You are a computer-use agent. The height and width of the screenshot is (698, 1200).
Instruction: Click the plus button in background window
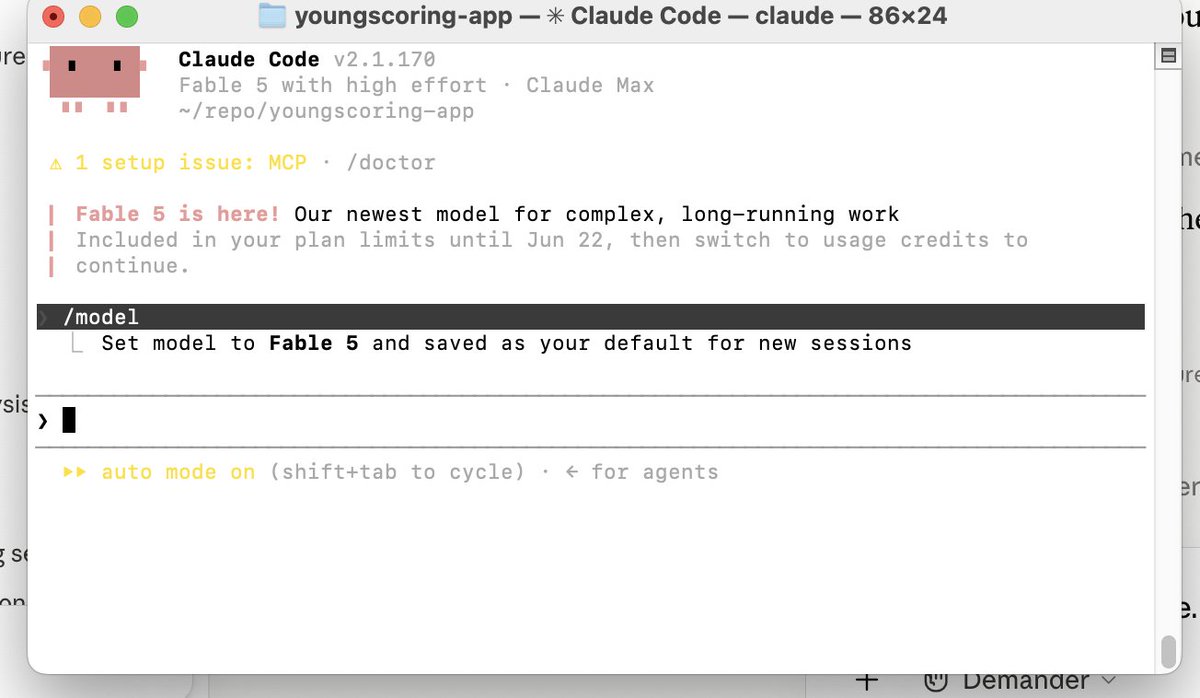point(867,681)
